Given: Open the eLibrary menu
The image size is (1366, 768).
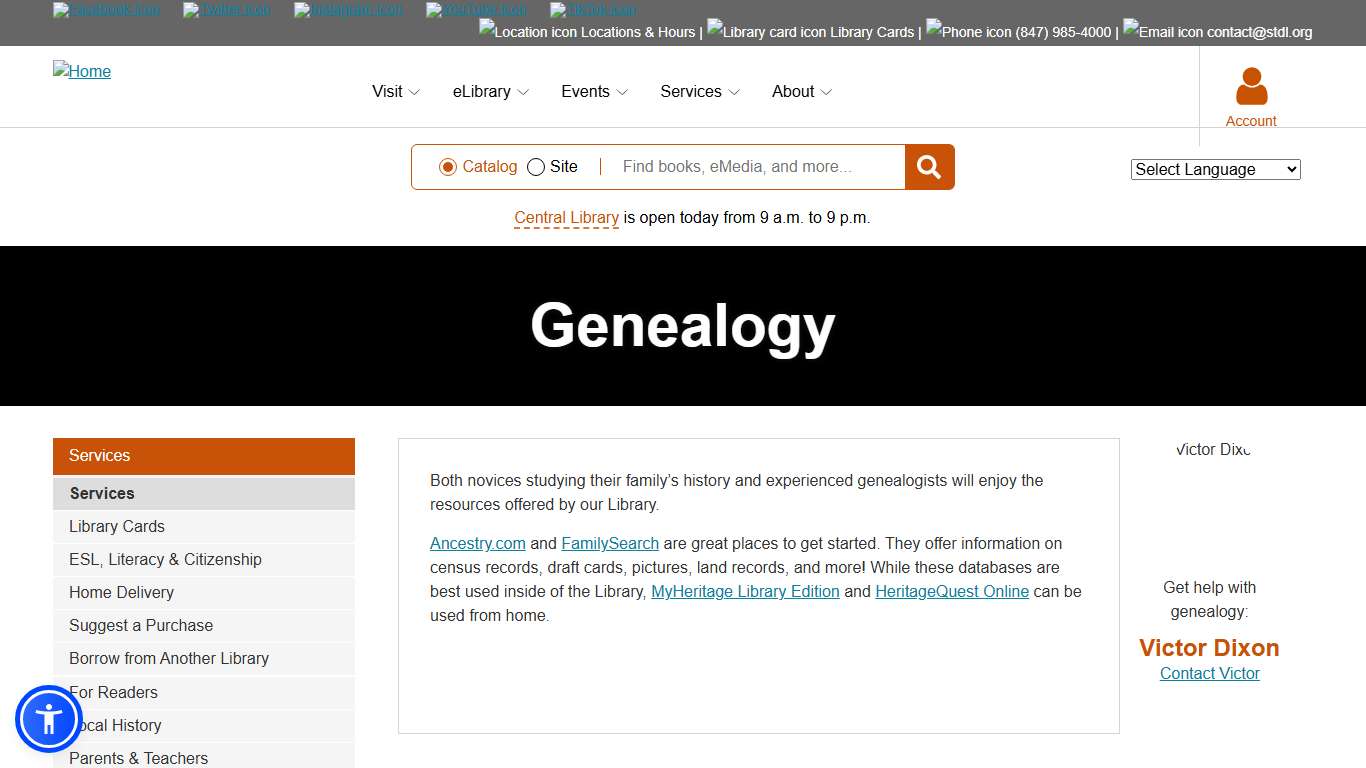Looking at the screenshot, I should coord(489,91).
